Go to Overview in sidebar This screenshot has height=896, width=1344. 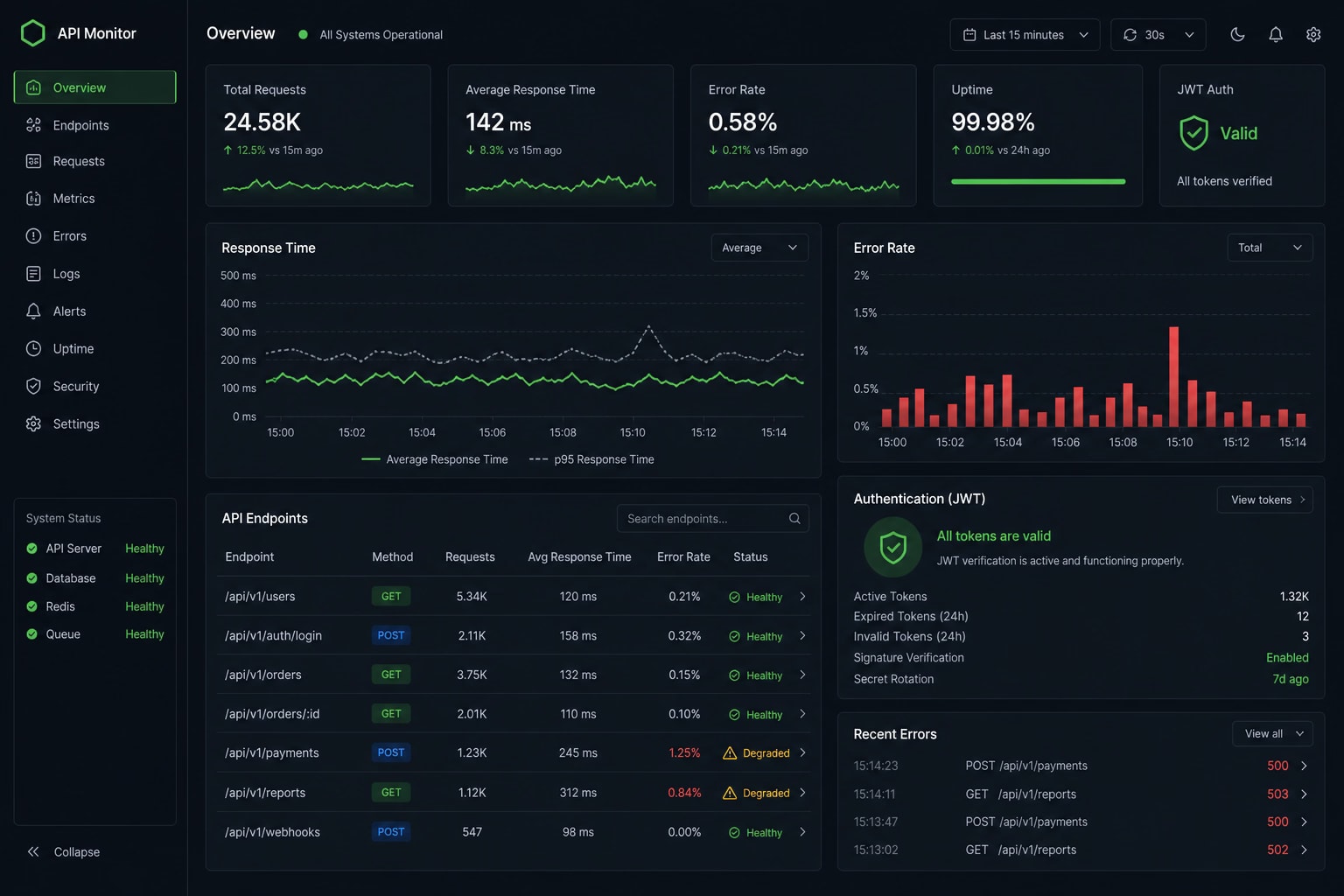point(94,87)
